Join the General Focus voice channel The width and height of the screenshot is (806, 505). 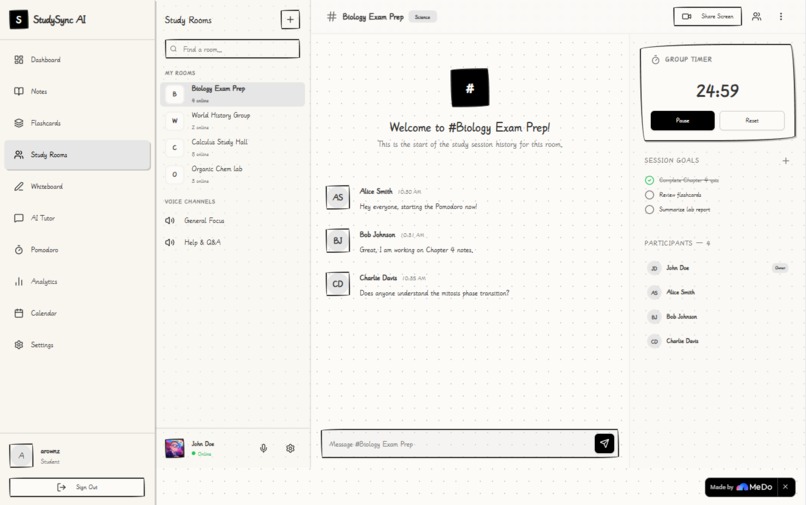coord(232,221)
